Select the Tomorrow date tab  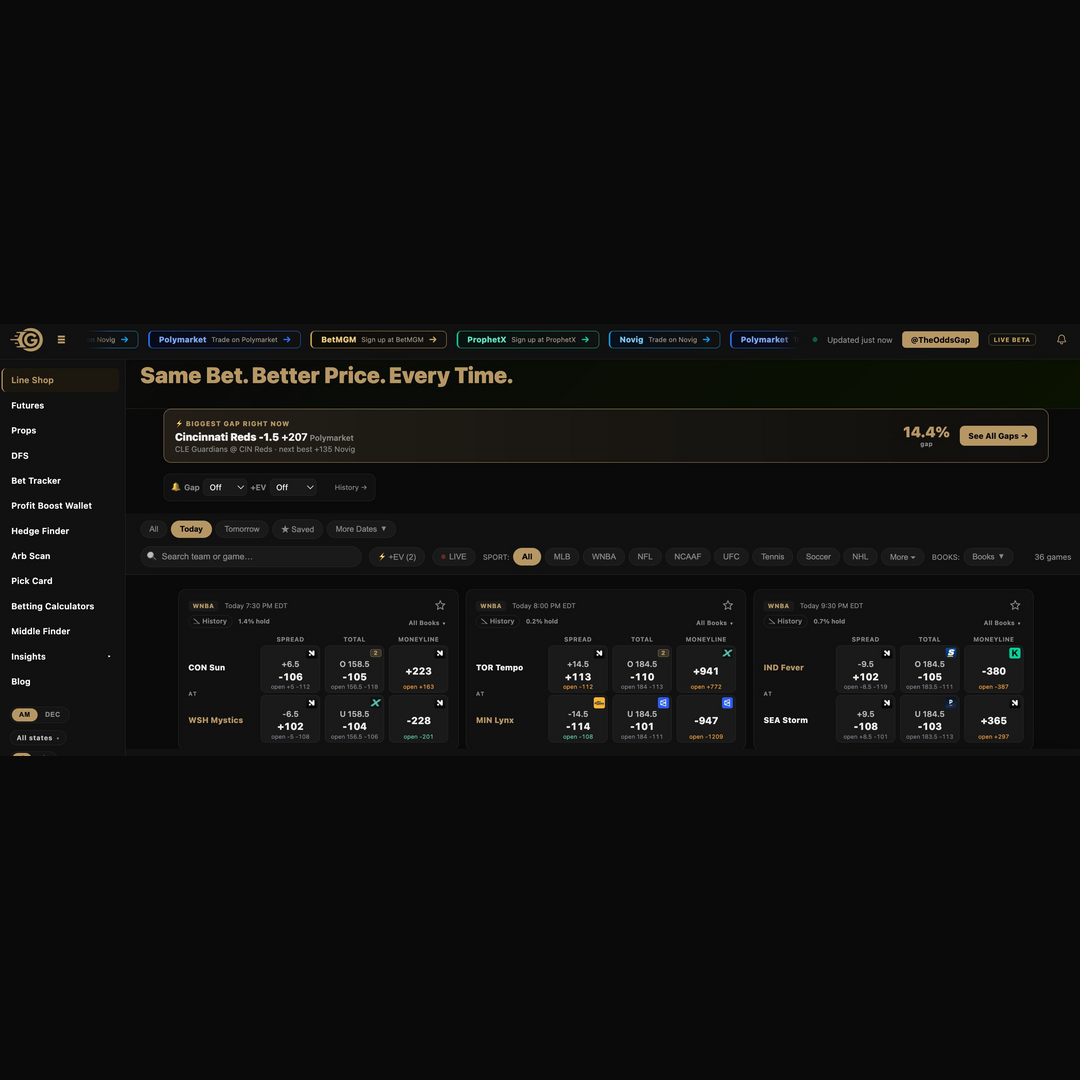point(242,529)
